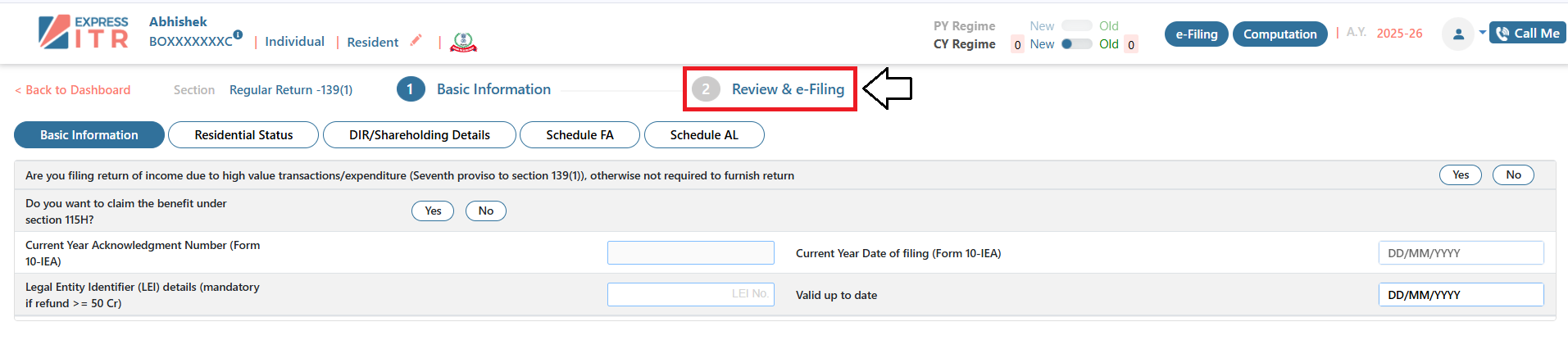Go back to Dashboard link
This screenshot has width=1568, height=349.
(x=73, y=90)
